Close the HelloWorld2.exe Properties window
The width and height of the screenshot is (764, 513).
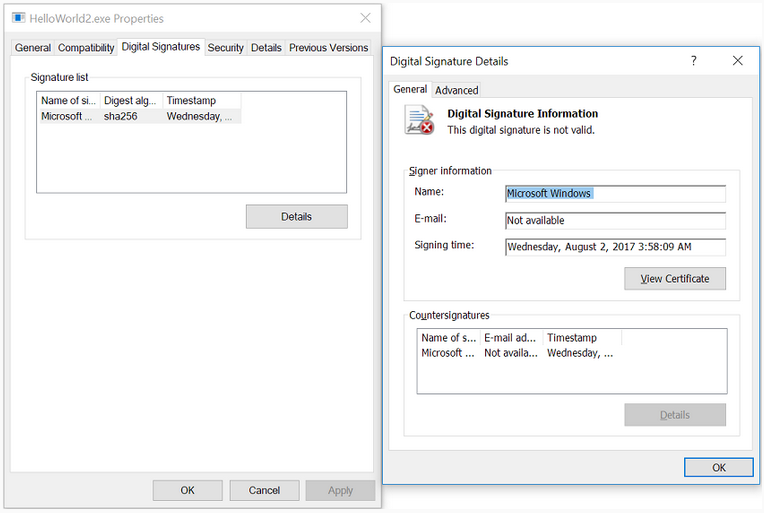click(366, 18)
